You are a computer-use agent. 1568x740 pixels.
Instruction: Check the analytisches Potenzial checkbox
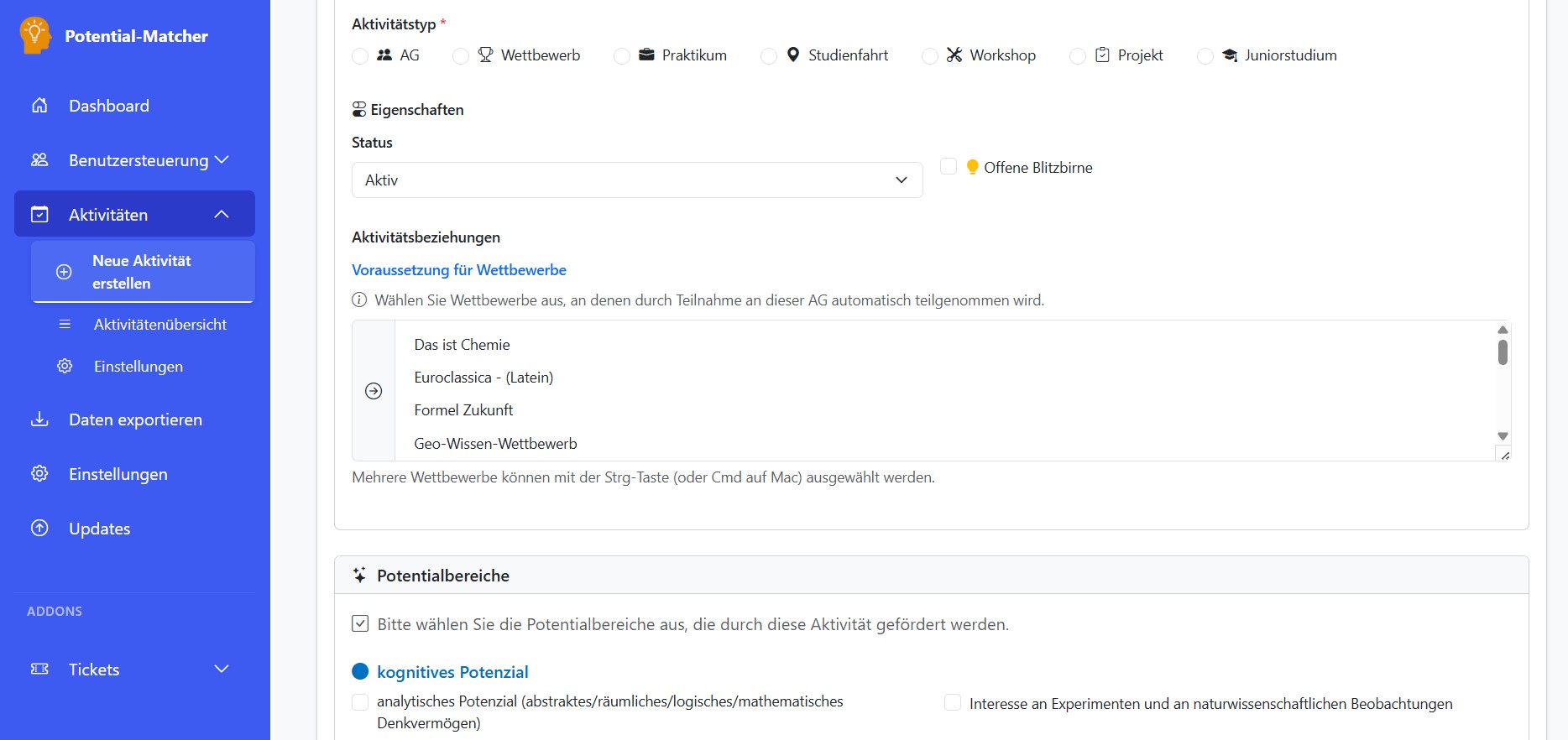360,702
